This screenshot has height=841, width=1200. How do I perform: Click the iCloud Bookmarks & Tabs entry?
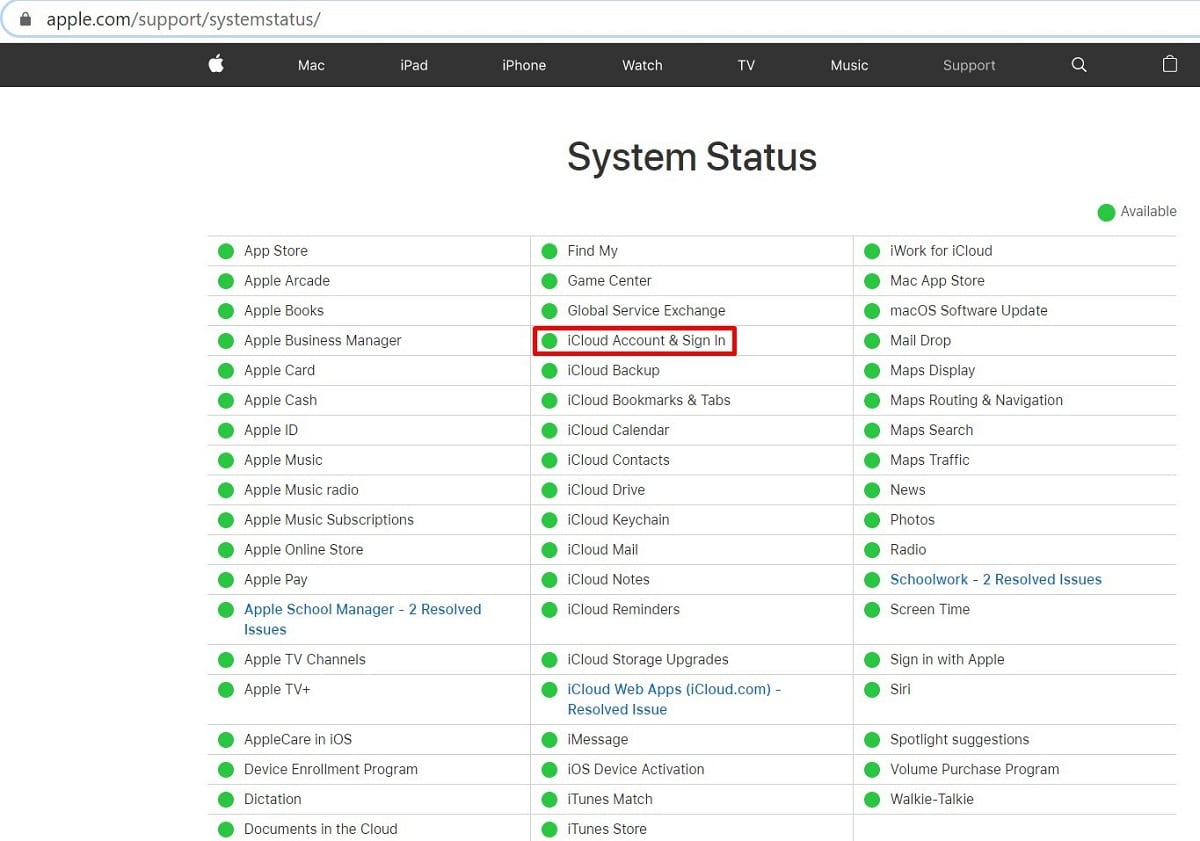[649, 400]
